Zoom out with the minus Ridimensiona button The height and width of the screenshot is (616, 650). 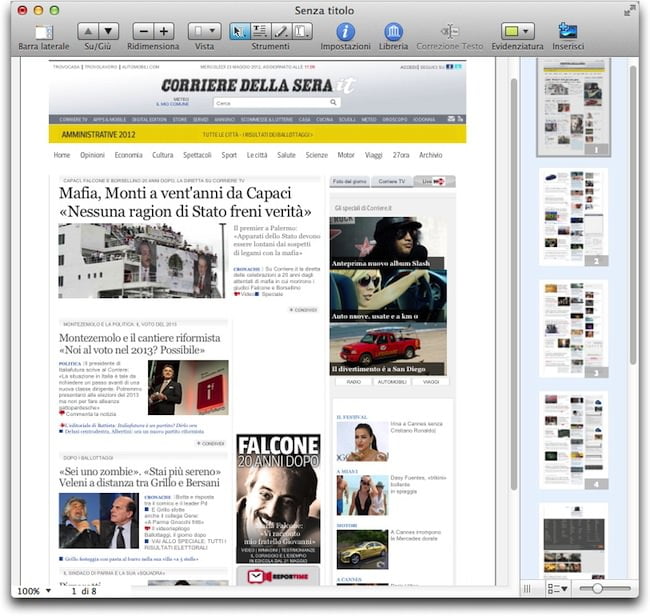pyautogui.click(x=143, y=32)
